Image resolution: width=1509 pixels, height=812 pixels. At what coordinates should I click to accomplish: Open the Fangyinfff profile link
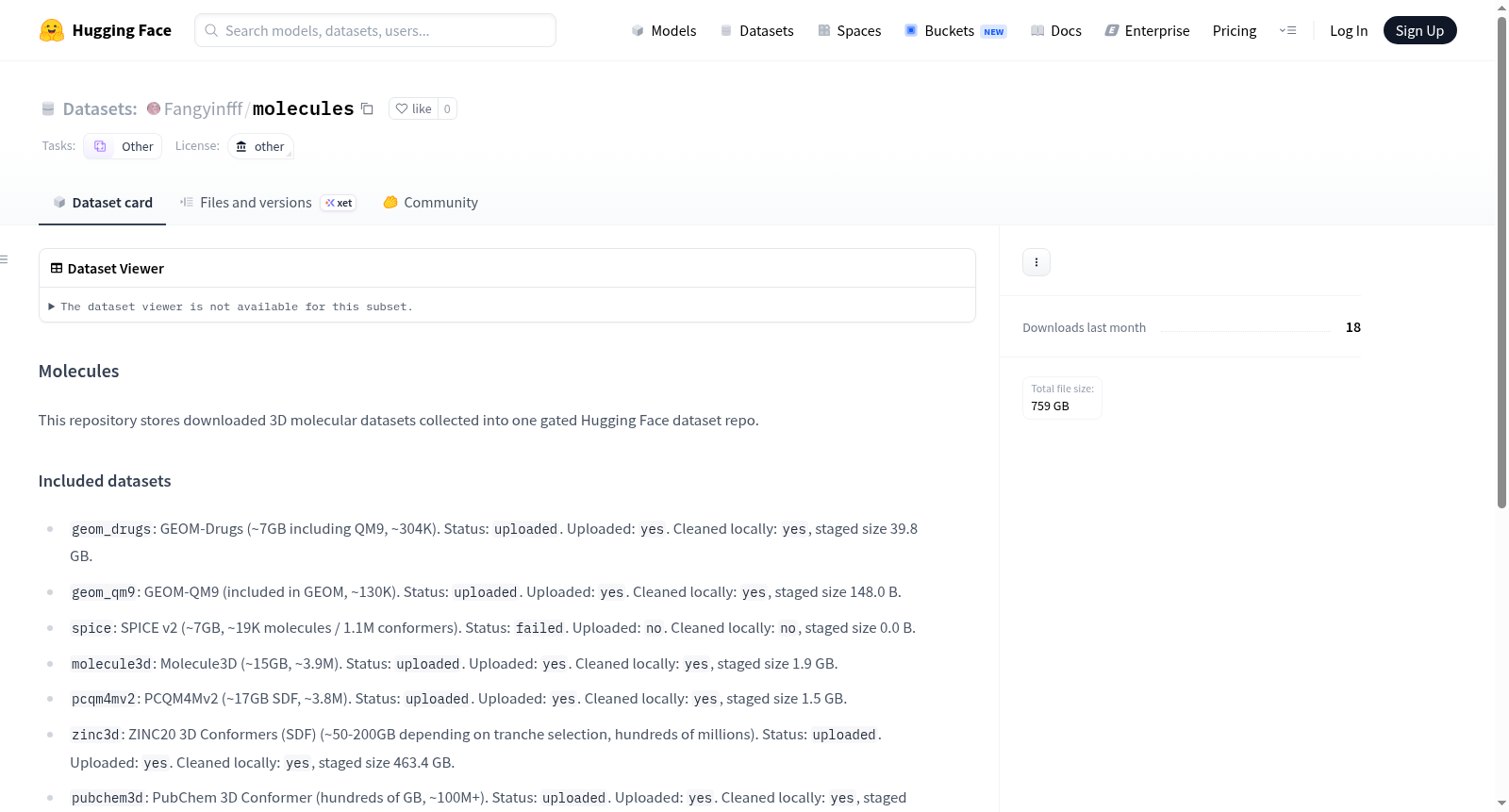[x=203, y=108]
